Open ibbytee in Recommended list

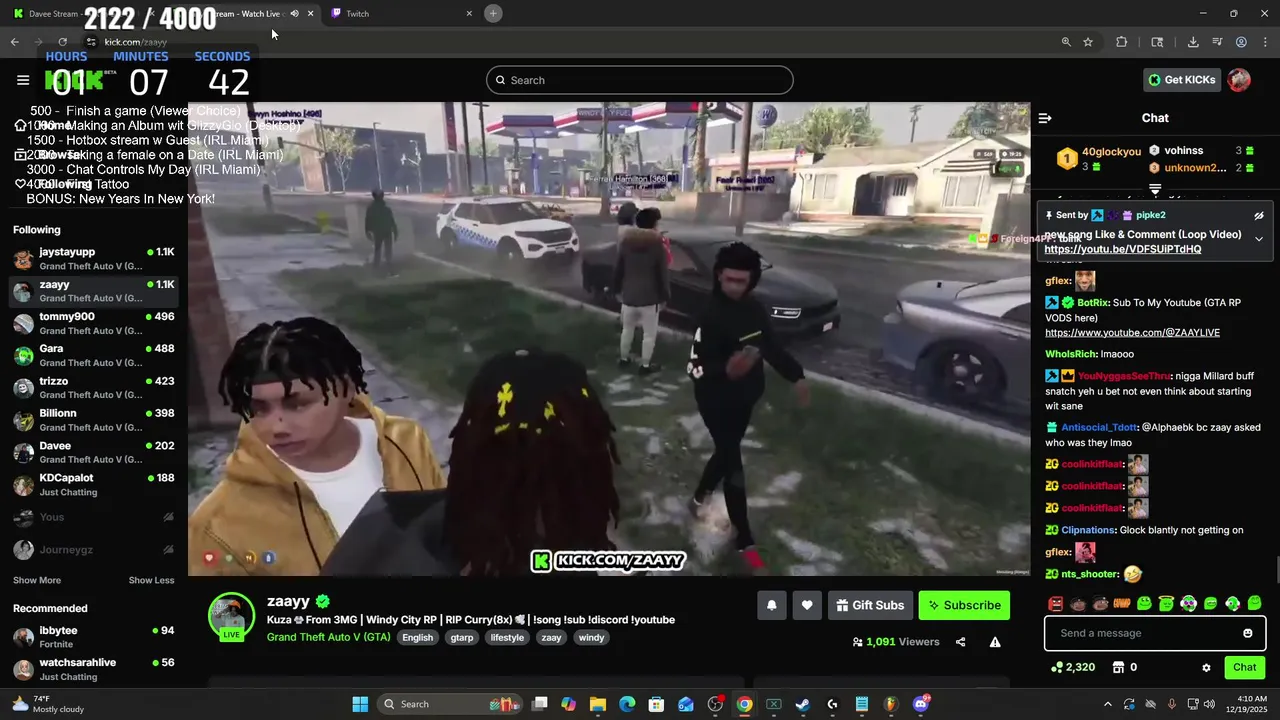tap(94, 637)
